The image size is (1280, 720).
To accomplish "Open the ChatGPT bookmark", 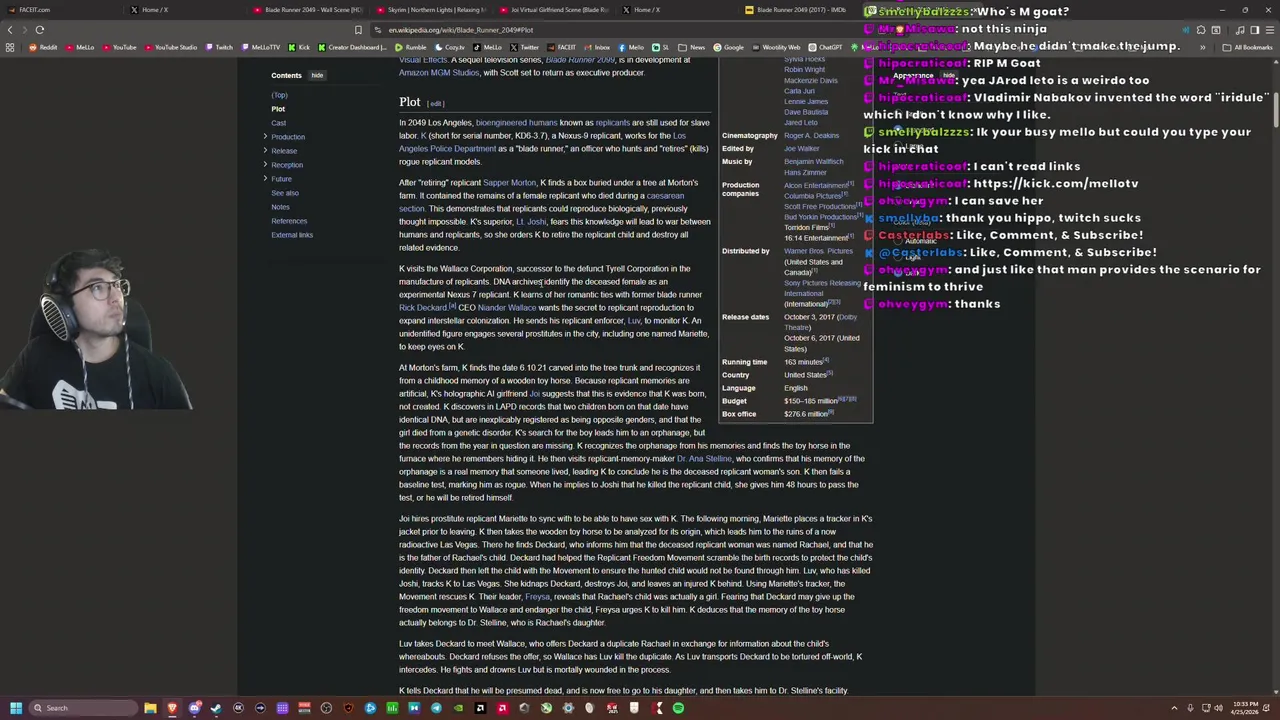I will pos(825,47).
